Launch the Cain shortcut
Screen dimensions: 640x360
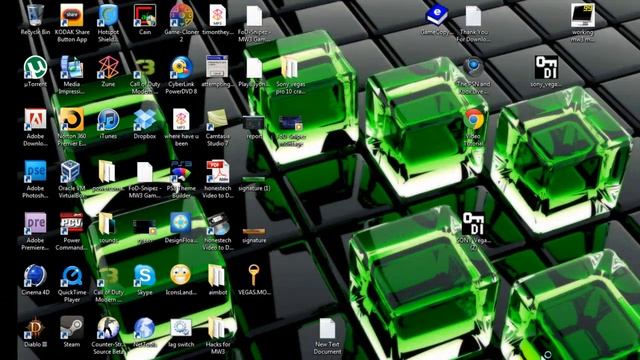pos(145,15)
